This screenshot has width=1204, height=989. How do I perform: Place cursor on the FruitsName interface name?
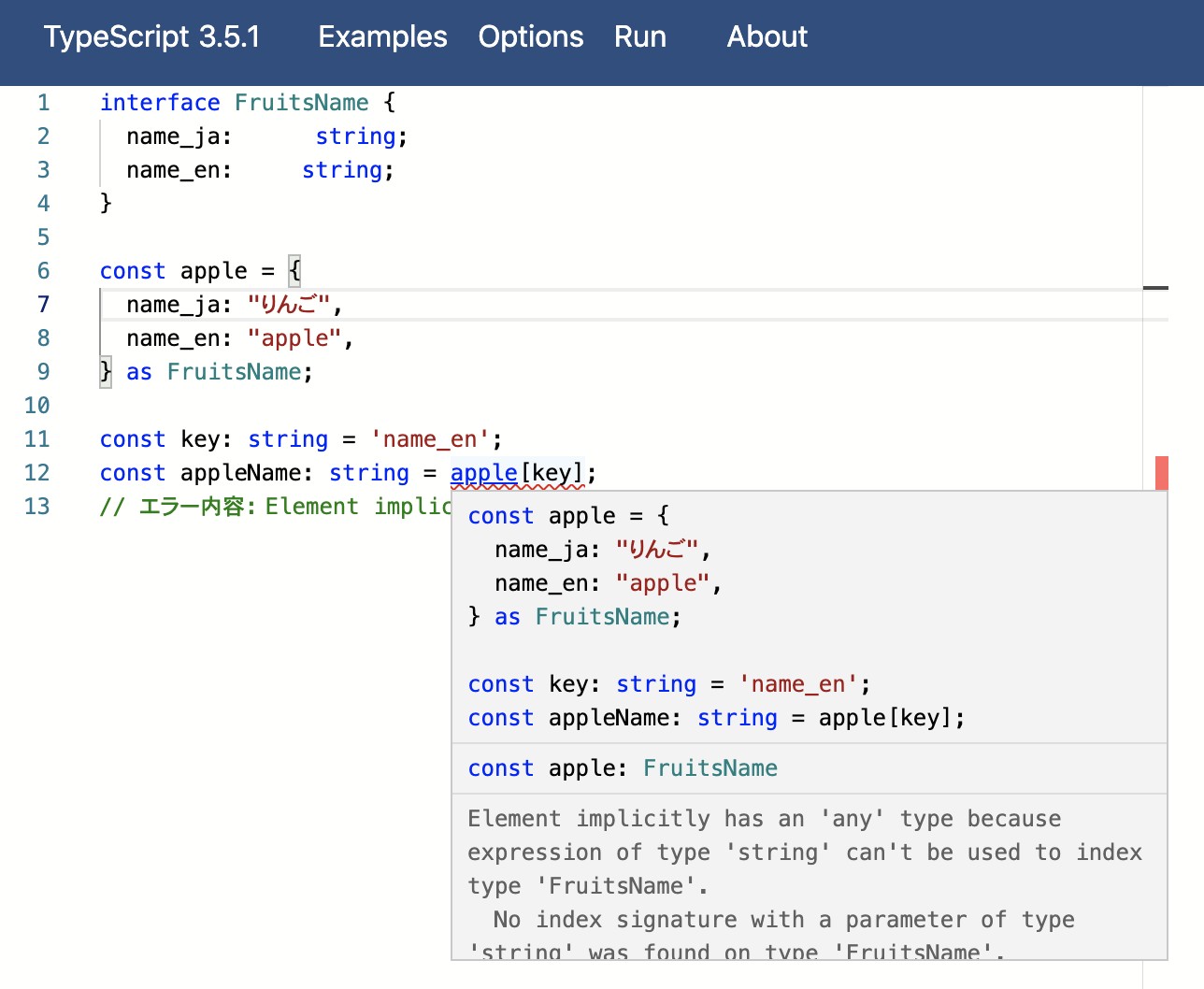301,103
